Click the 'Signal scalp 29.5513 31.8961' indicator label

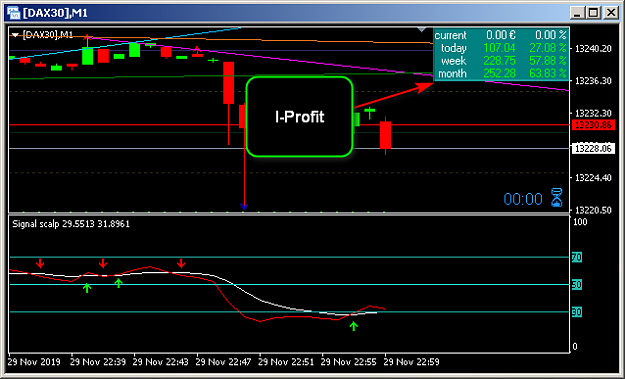[x=71, y=224]
